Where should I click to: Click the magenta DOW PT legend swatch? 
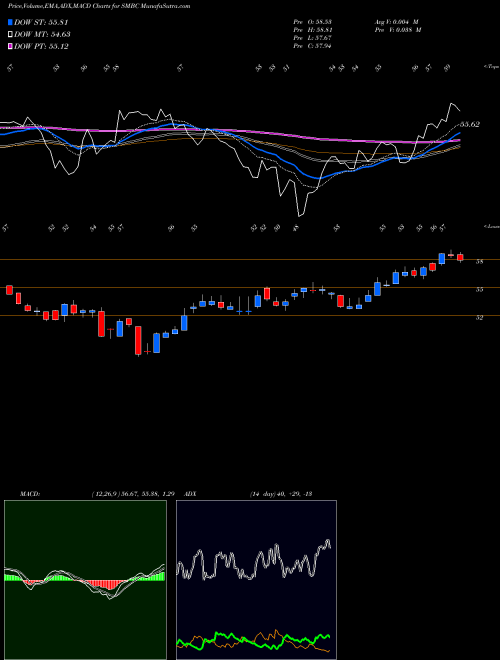(10, 46)
